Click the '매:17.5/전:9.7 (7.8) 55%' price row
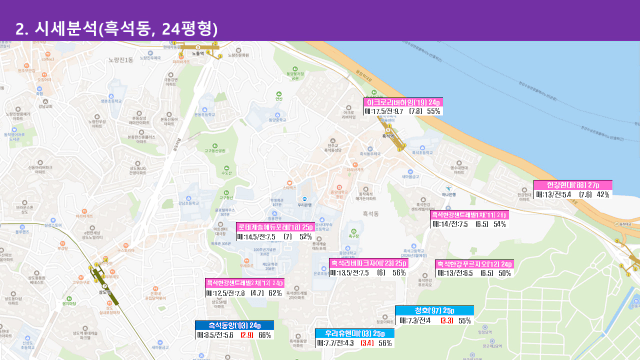 (x=403, y=111)
